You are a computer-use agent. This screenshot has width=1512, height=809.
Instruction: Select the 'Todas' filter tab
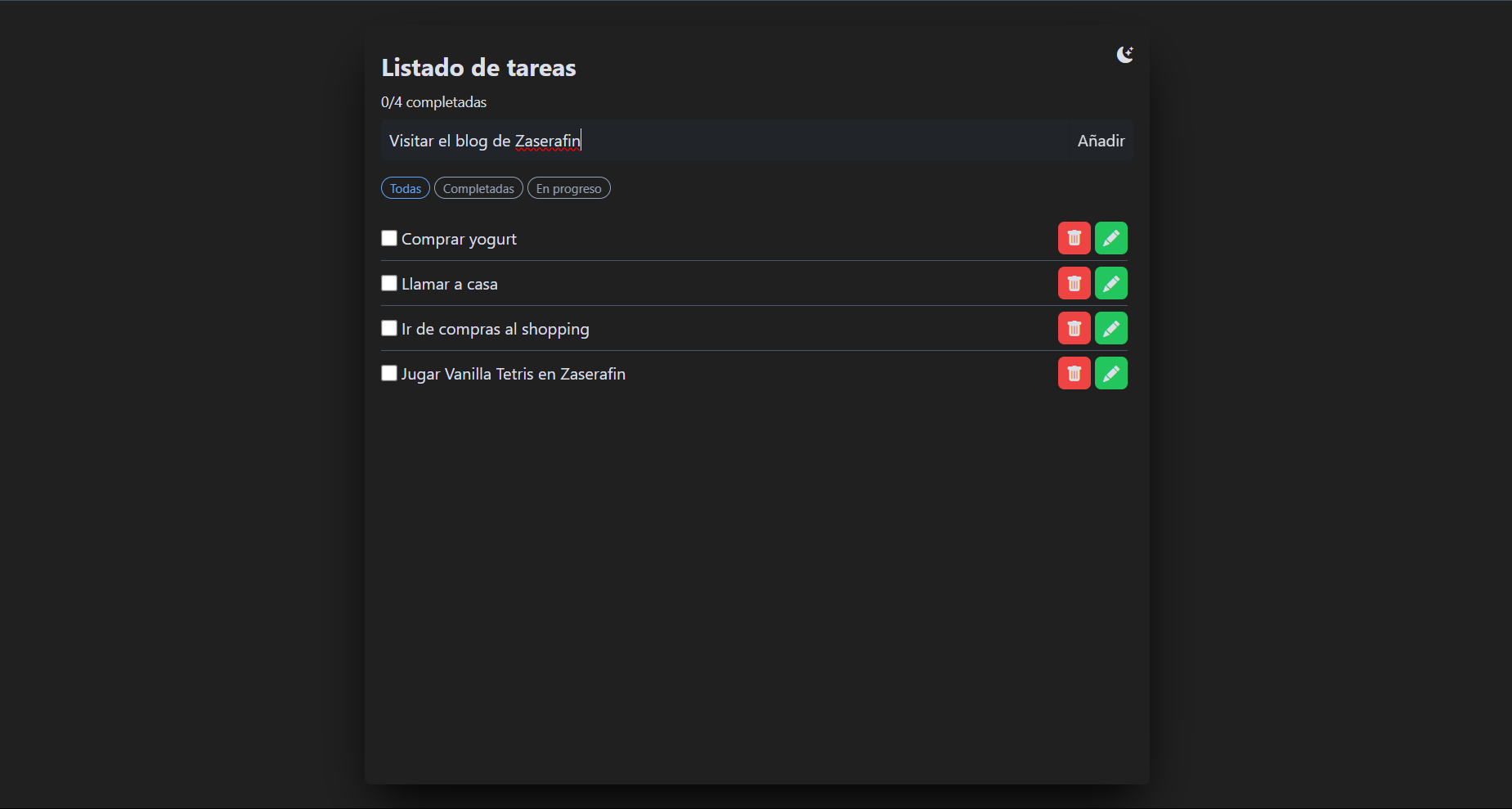pyautogui.click(x=406, y=188)
